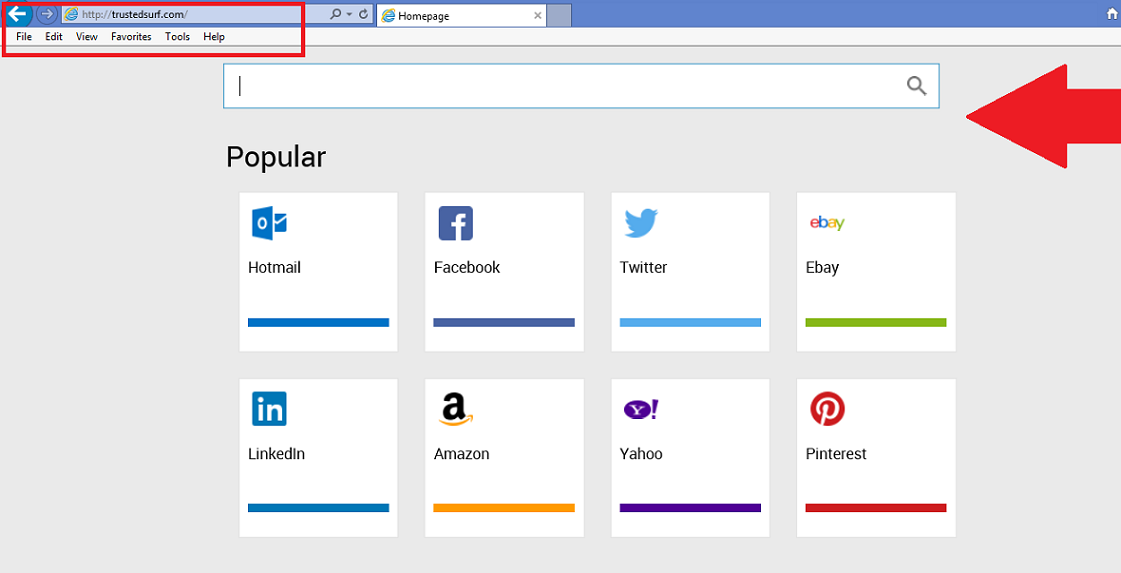Viewport: 1121px width, 573px height.
Task: Open a new blank tab
Action: (x=559, y=16)
